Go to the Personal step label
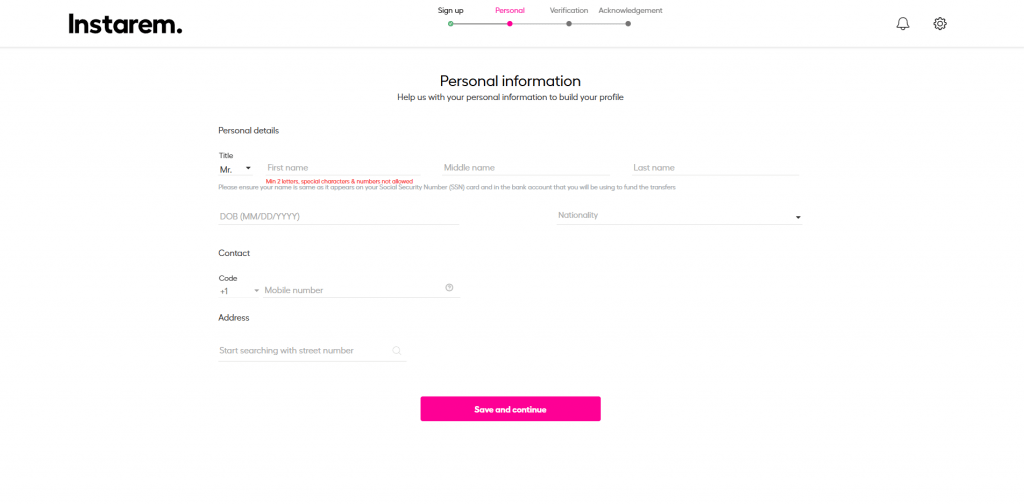The height and width of the screenshot is (504, 1024). click(x=510, y=10)
